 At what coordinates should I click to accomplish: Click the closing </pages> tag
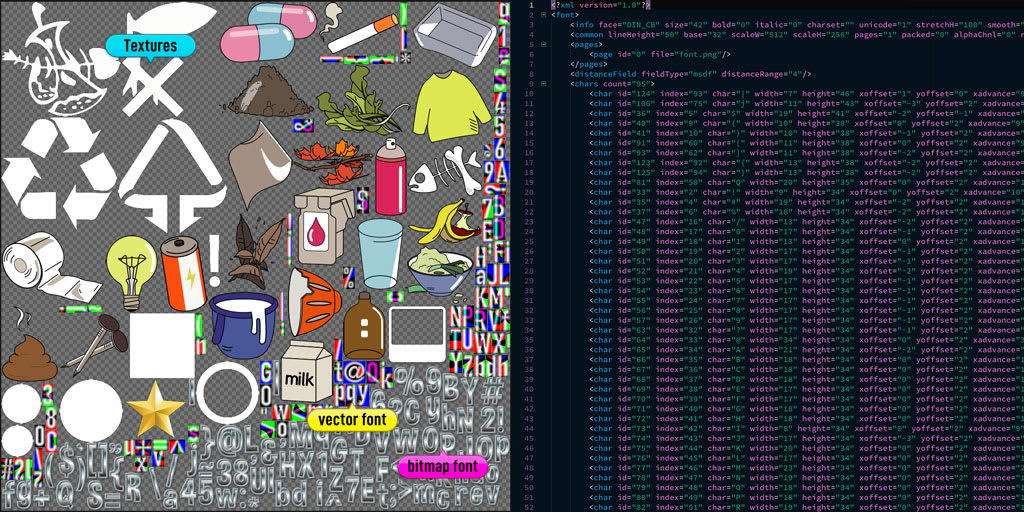(589, 64)
